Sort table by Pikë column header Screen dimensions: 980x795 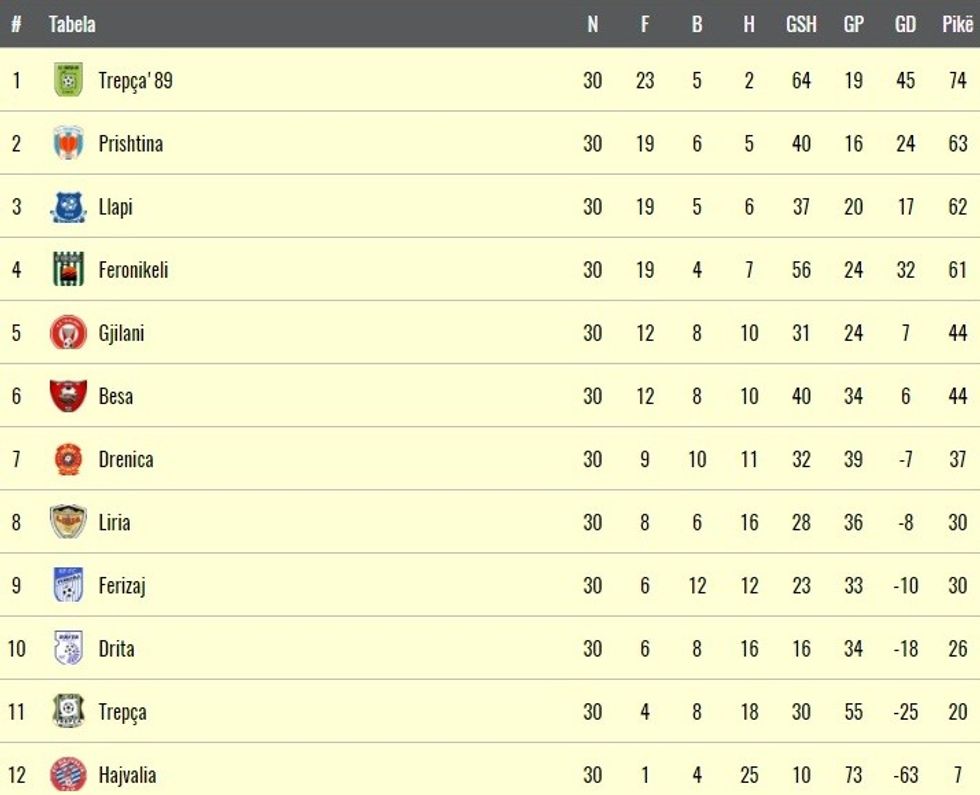point(957,24)
